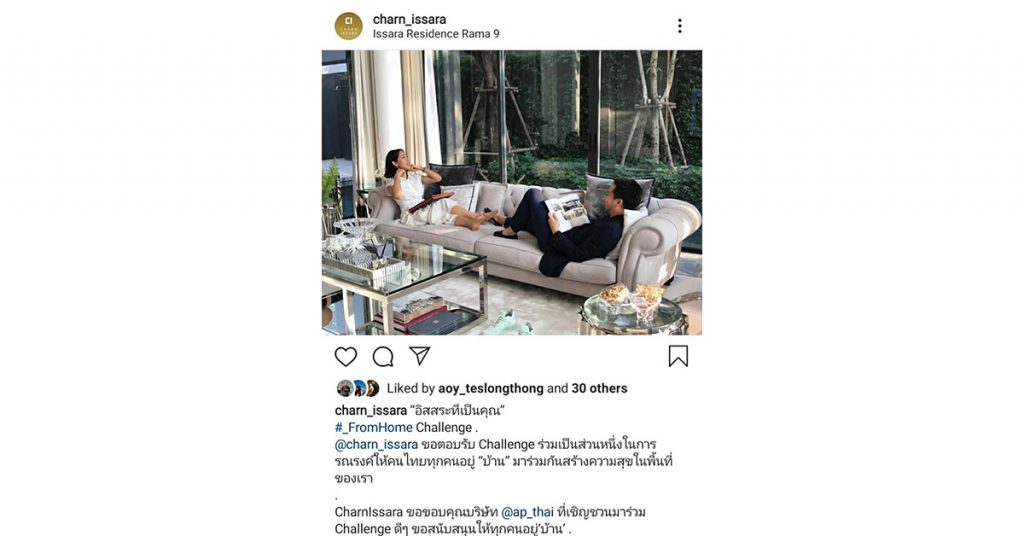Like the post with the heart icon
This screenshot has height=536, width=1024.
coord(345,356)
